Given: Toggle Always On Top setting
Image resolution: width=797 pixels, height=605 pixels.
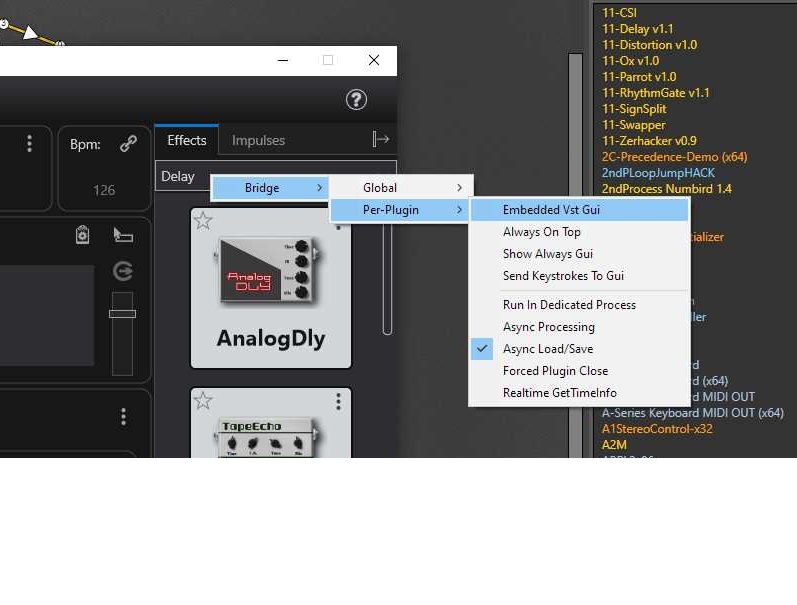Looking at the screenshot, I should click(541, 232).
